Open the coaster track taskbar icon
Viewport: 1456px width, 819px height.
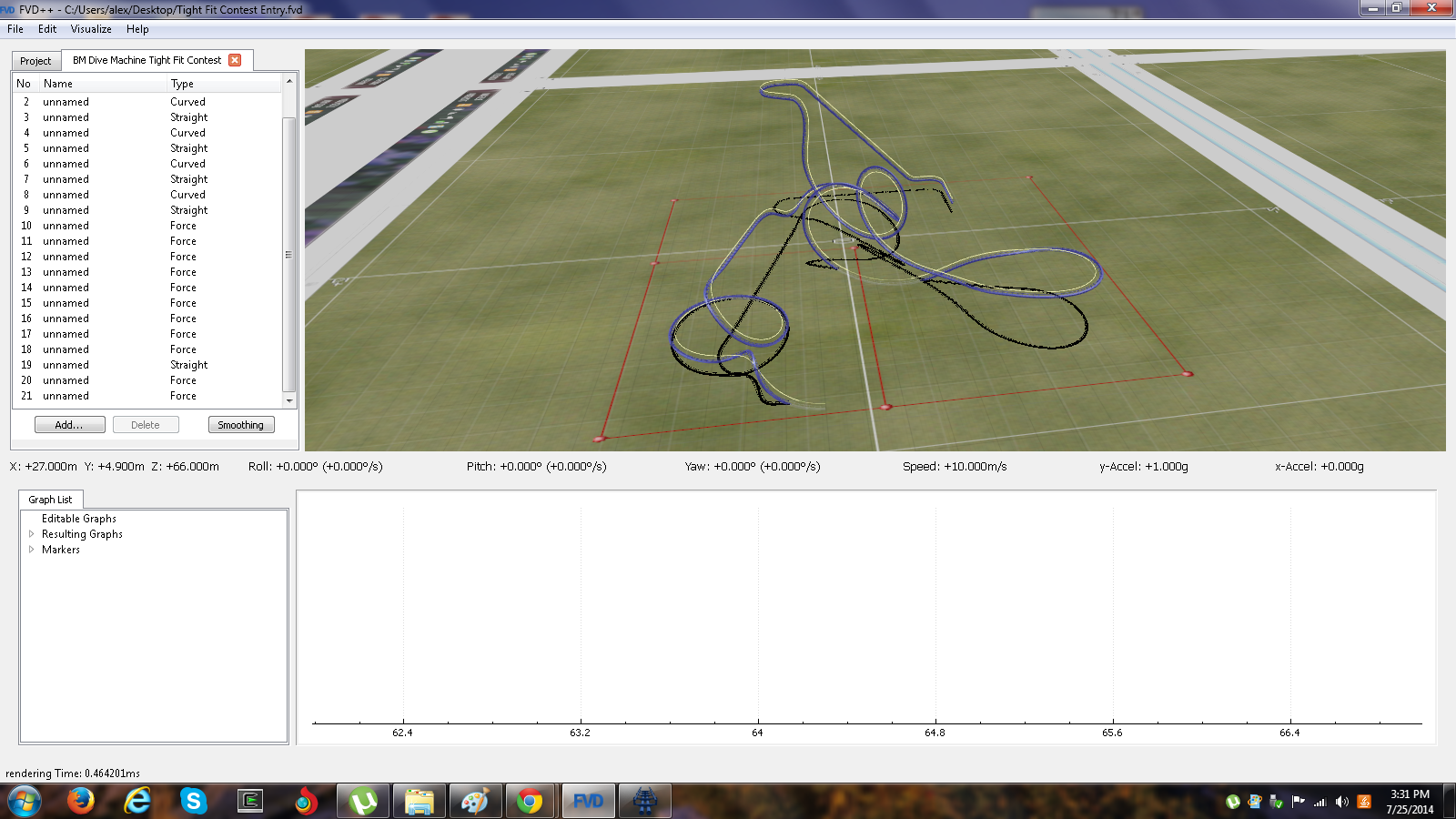(644, 801)
